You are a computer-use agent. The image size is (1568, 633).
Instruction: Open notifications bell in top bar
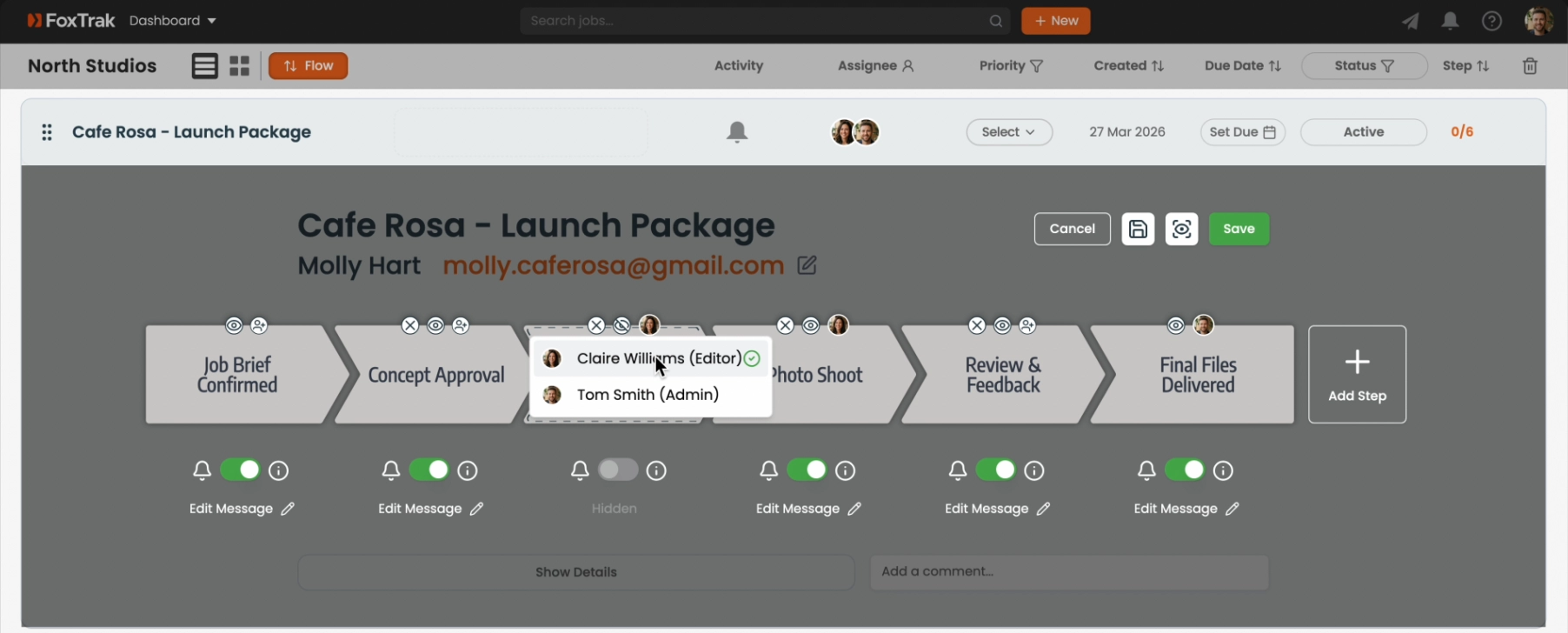(x=1450, y=21)
